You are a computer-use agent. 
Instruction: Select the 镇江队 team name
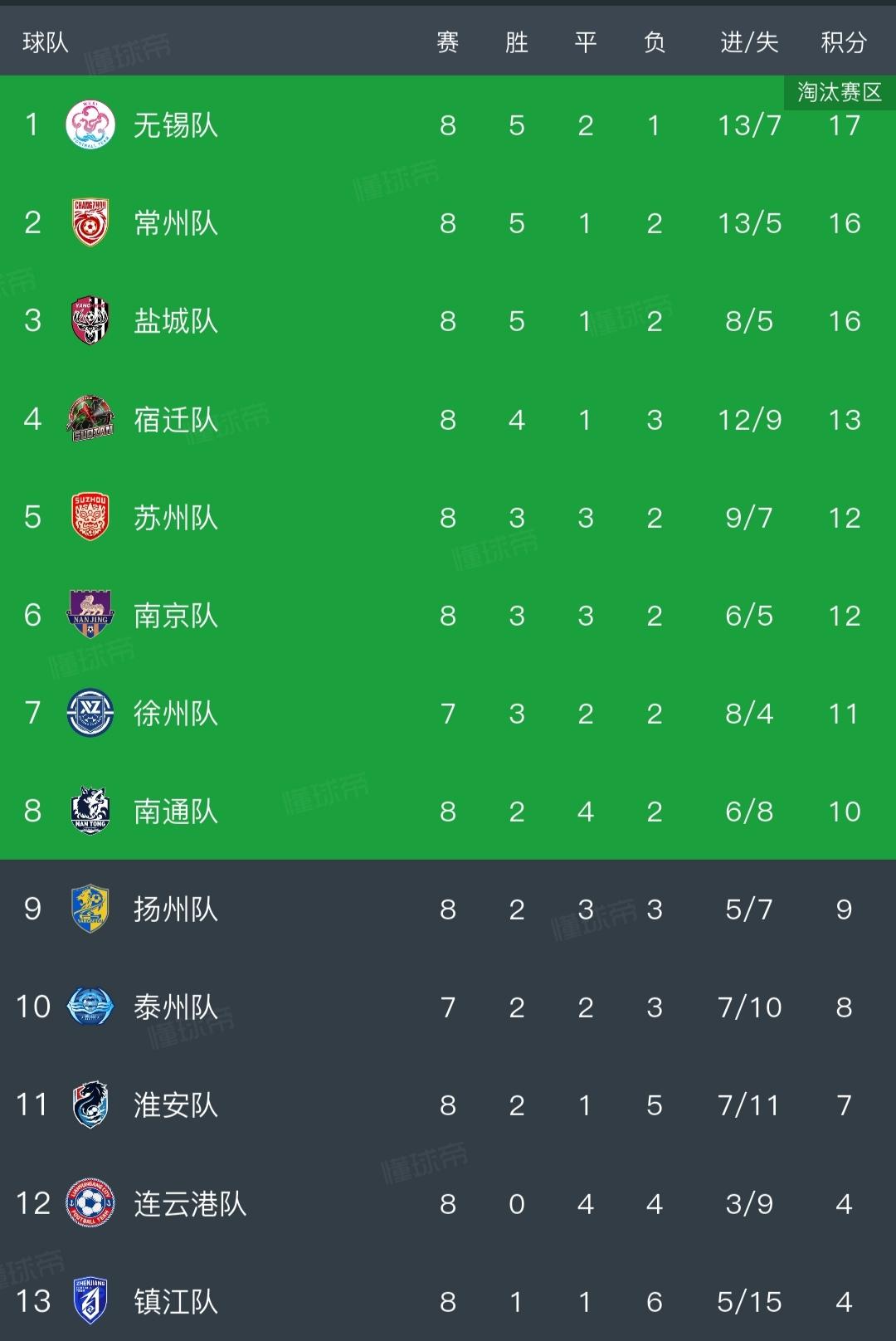point(176,1301)
